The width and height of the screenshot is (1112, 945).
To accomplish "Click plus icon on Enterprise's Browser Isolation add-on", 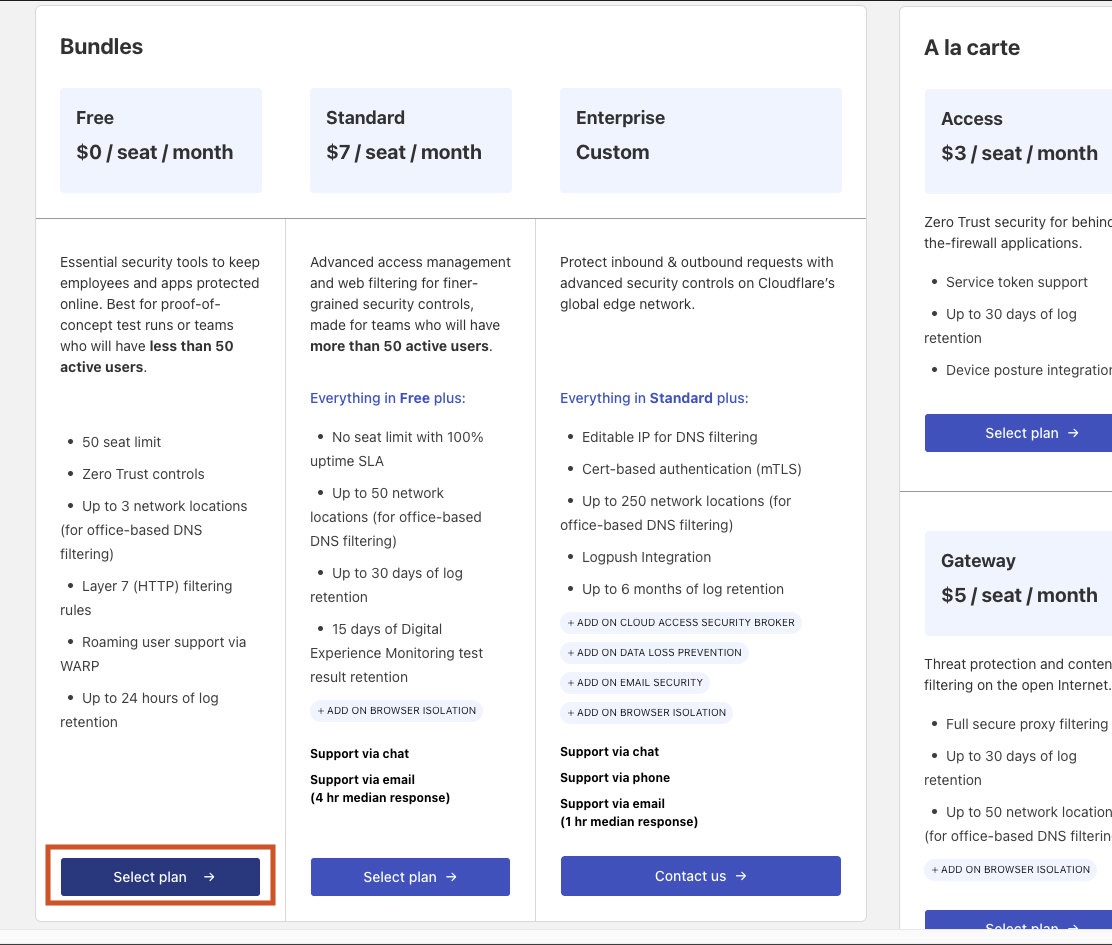I will (571, 713).
